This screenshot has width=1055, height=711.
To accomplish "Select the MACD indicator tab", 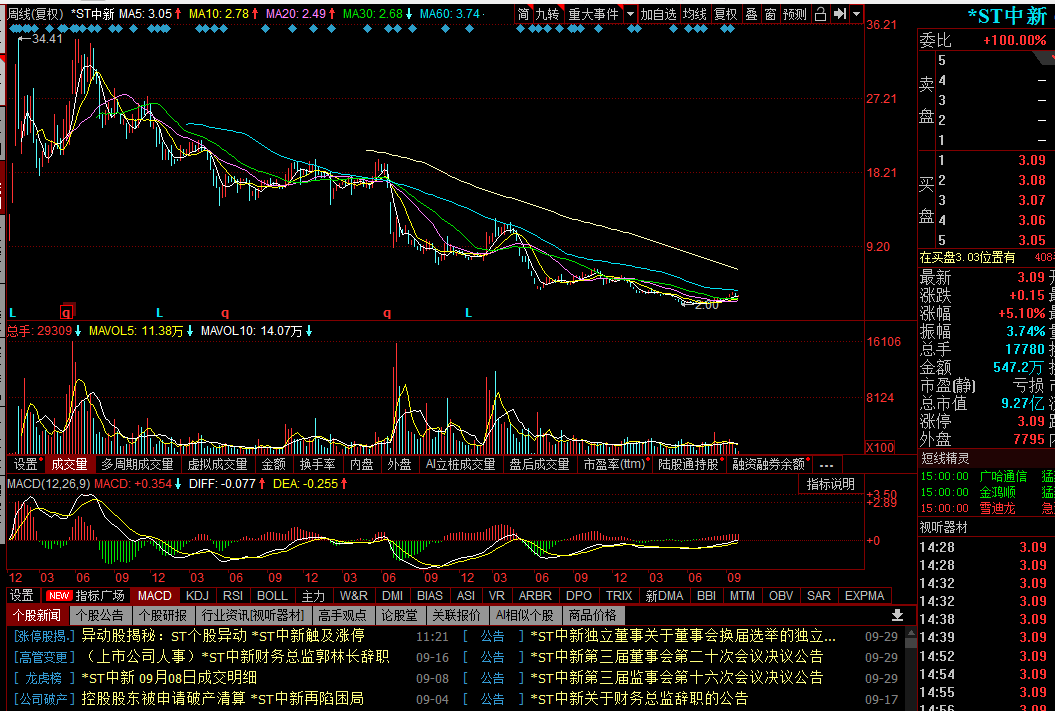I will (x=155, y=595).
